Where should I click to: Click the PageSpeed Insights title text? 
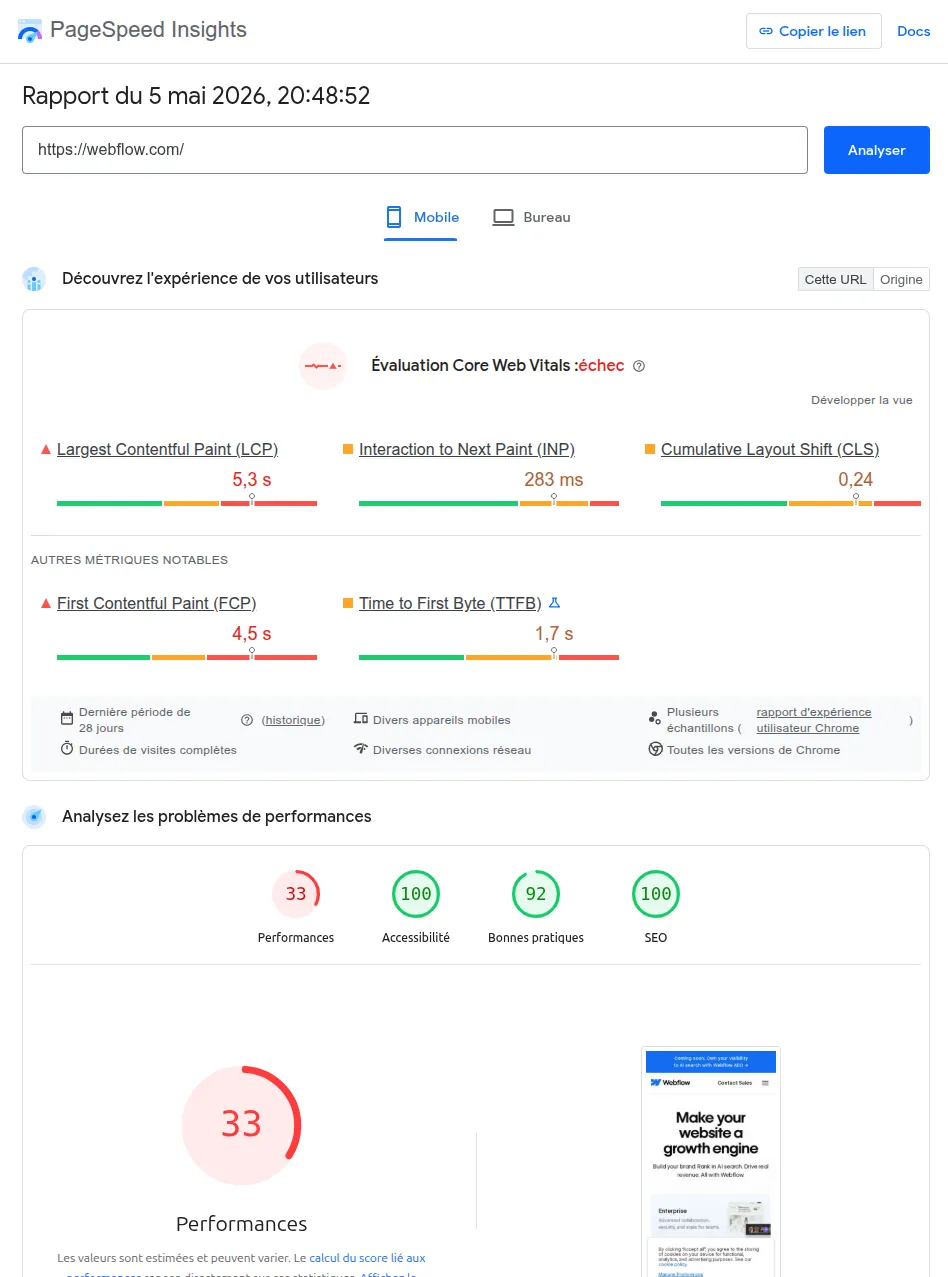pos(148,30)
